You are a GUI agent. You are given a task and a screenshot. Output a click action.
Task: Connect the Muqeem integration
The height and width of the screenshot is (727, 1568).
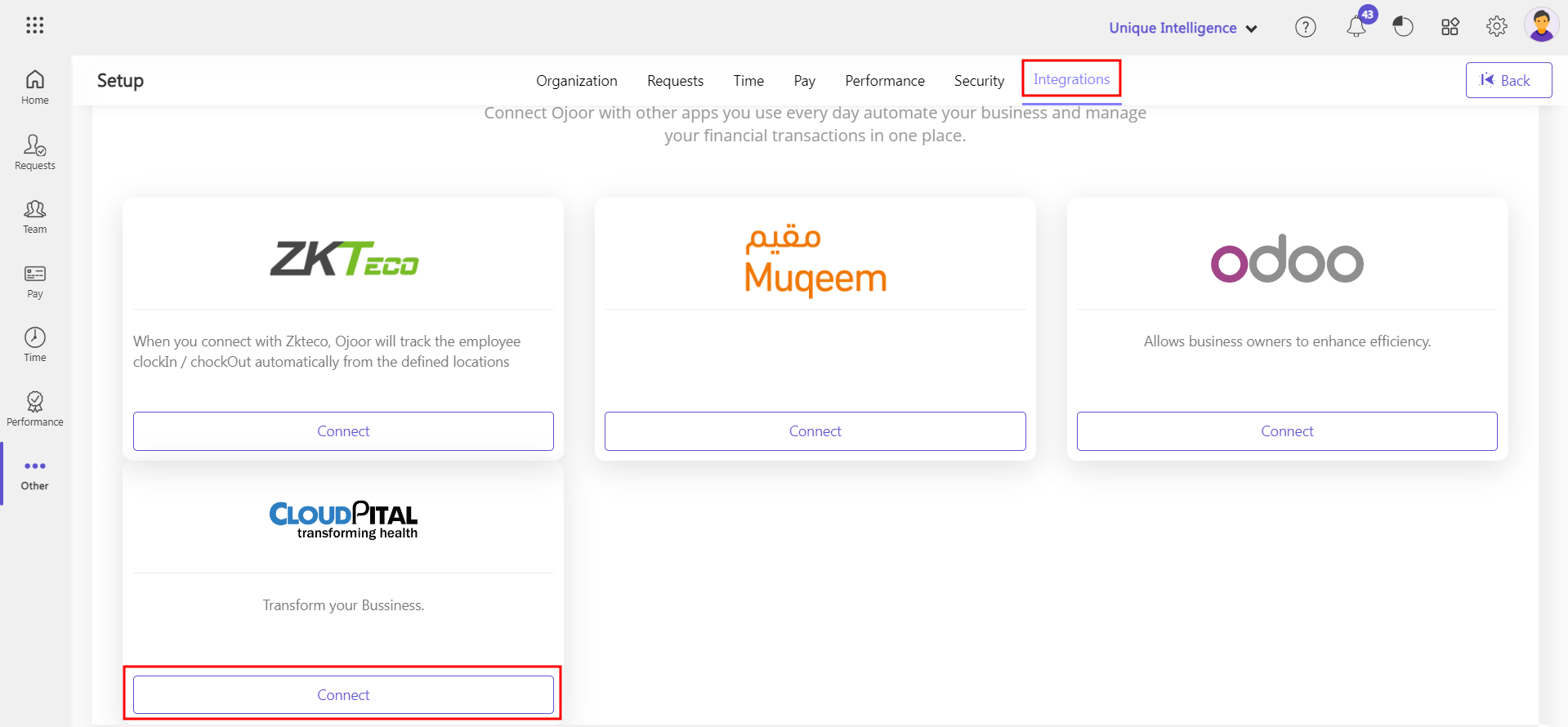(x=815, y=431)
